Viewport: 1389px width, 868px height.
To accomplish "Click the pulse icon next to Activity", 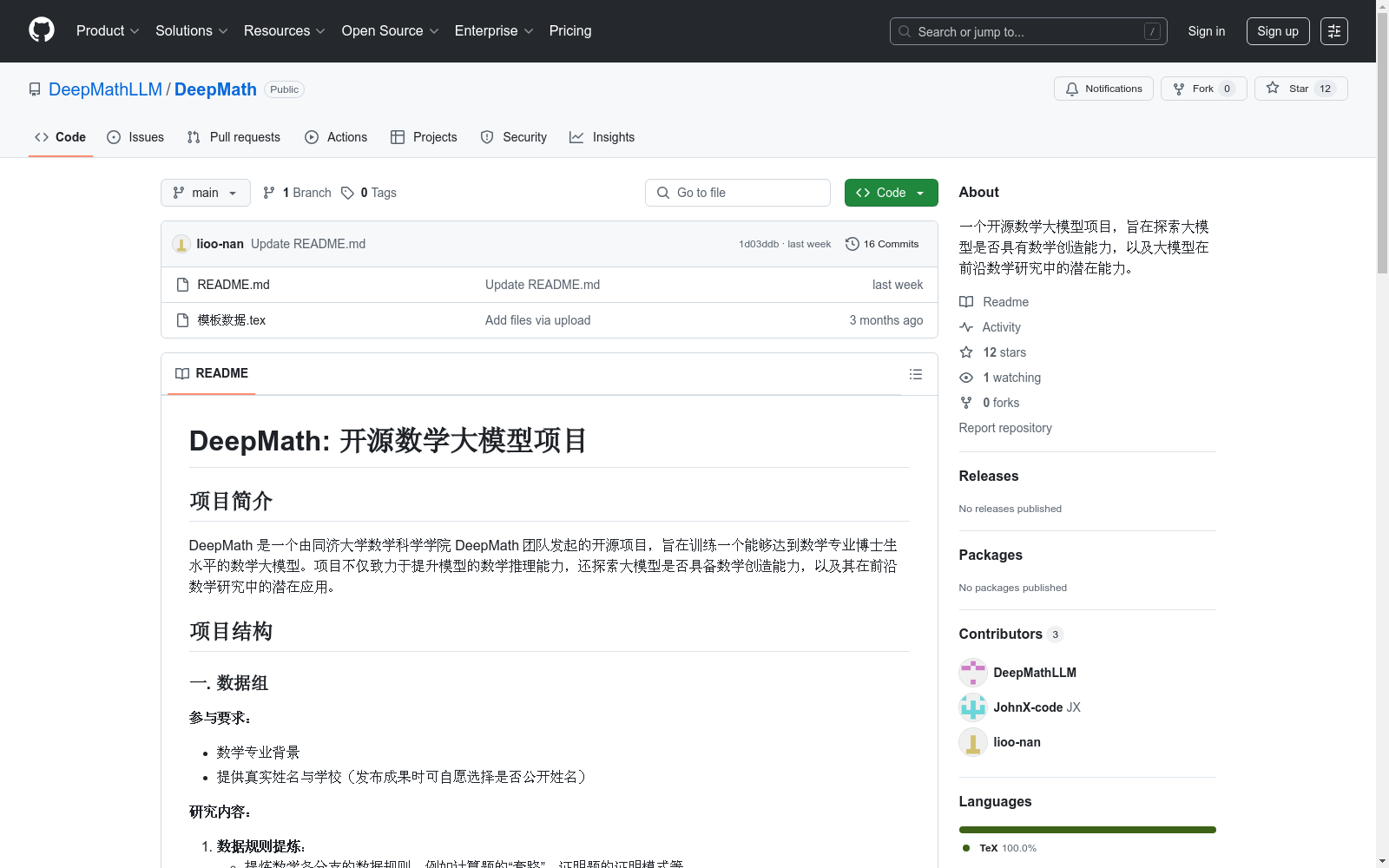I will pos(966,327).
